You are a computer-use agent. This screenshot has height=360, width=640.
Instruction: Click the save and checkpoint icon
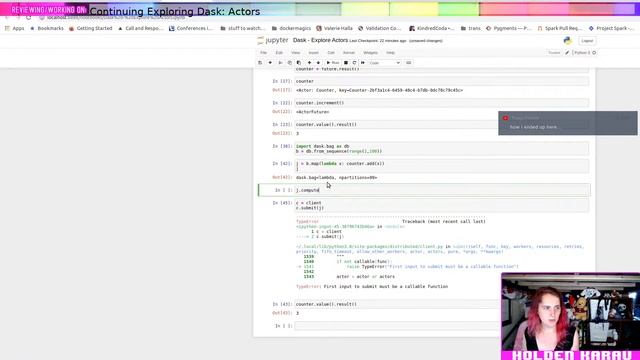[x=260, y=63]
